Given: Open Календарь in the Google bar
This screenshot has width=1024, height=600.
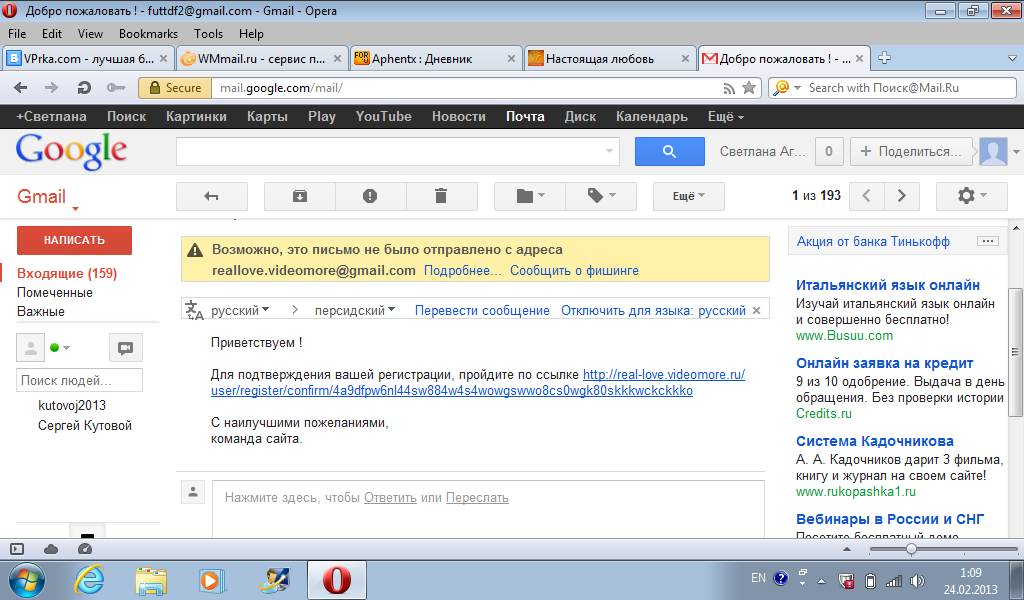Looking at the screenshot, I should (x=652, y=117).
